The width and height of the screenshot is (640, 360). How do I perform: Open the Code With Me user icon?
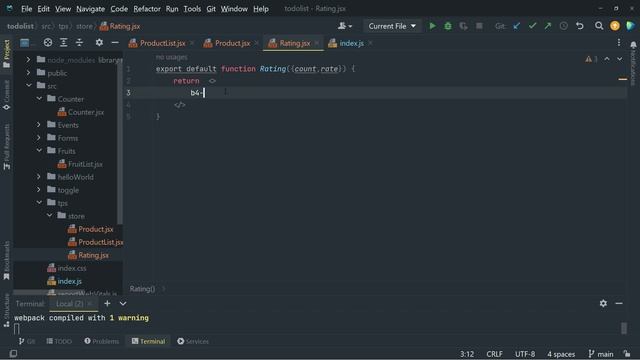(345, 26)
